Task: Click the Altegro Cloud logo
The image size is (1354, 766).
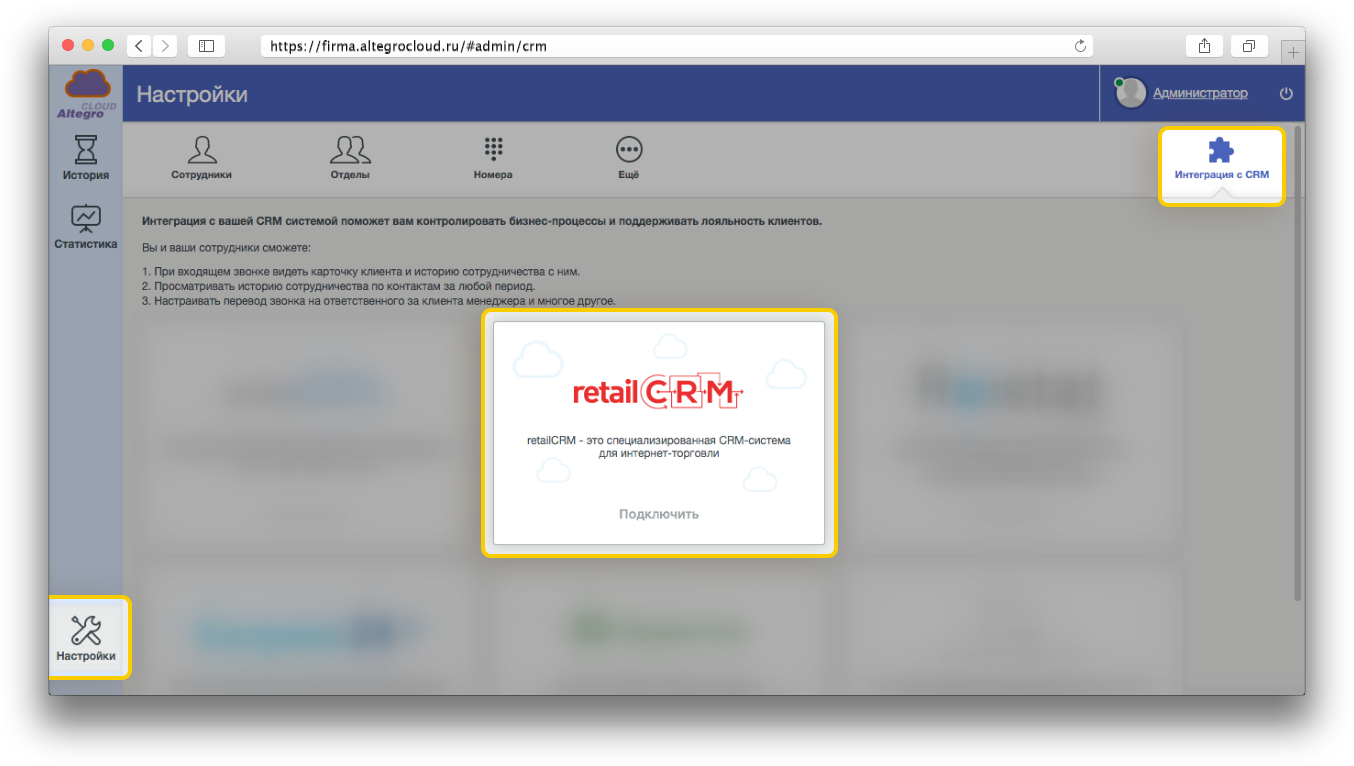Action: click(x=86, y=94)
